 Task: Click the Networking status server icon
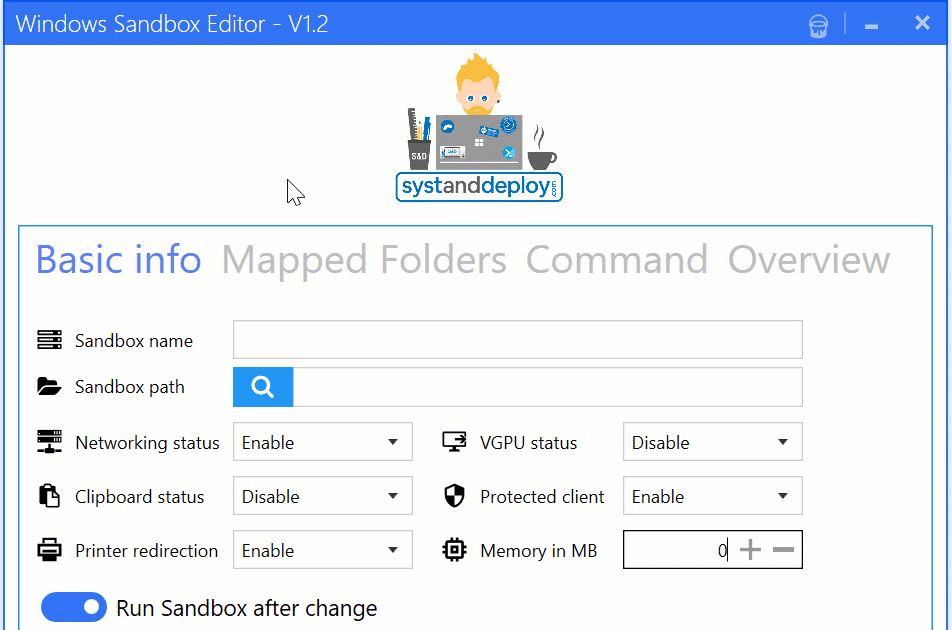48,442
